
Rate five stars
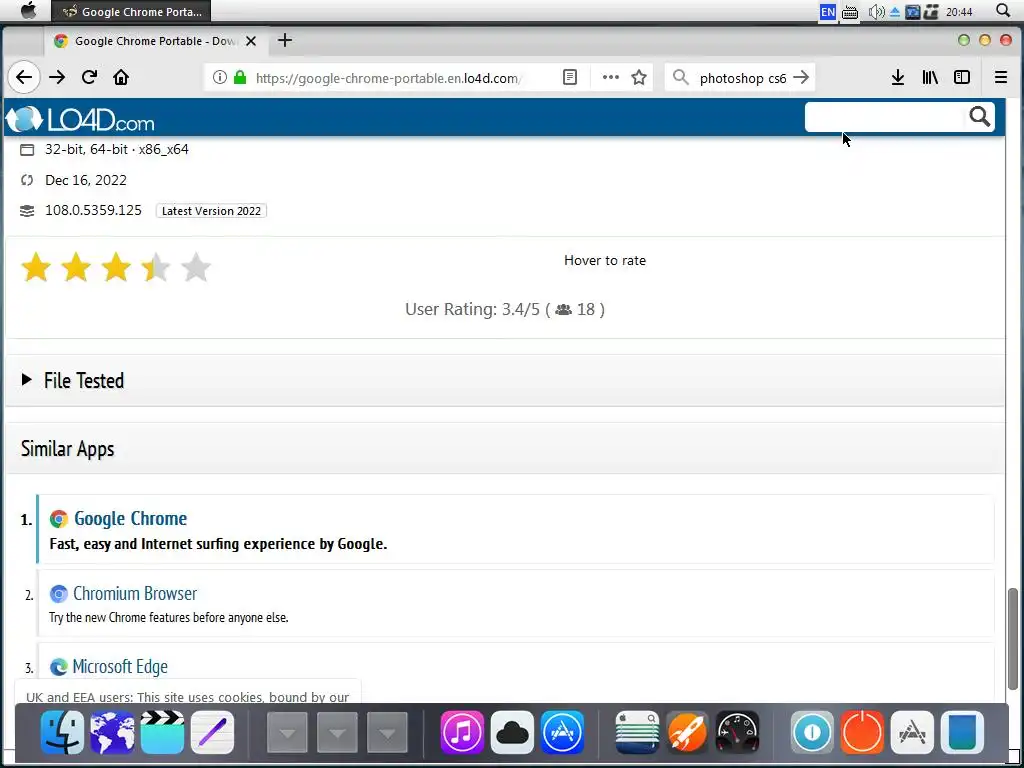[196, 268]
